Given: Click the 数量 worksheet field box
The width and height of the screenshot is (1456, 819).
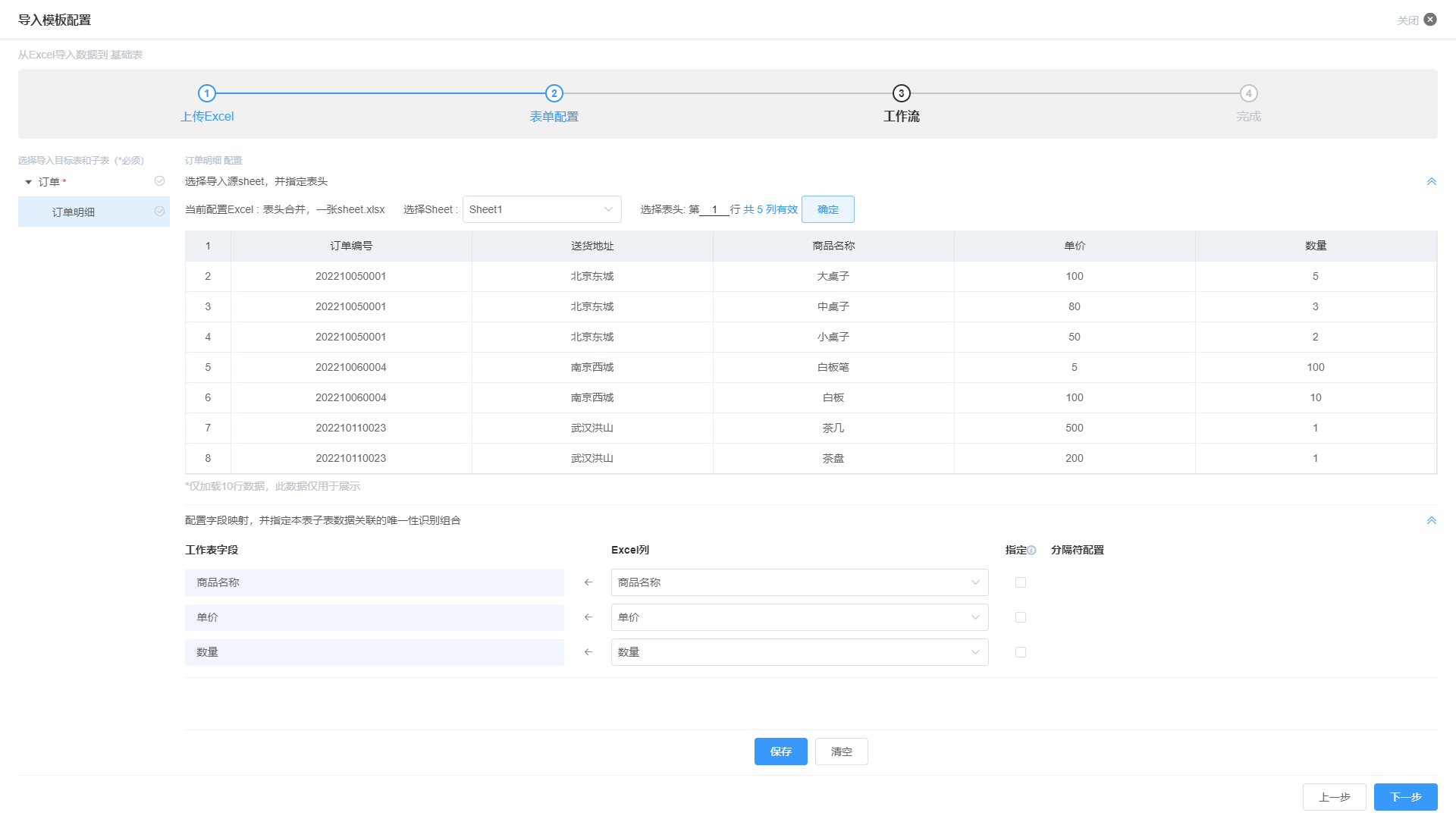Looking at the screenshot, I should point(375,652).
